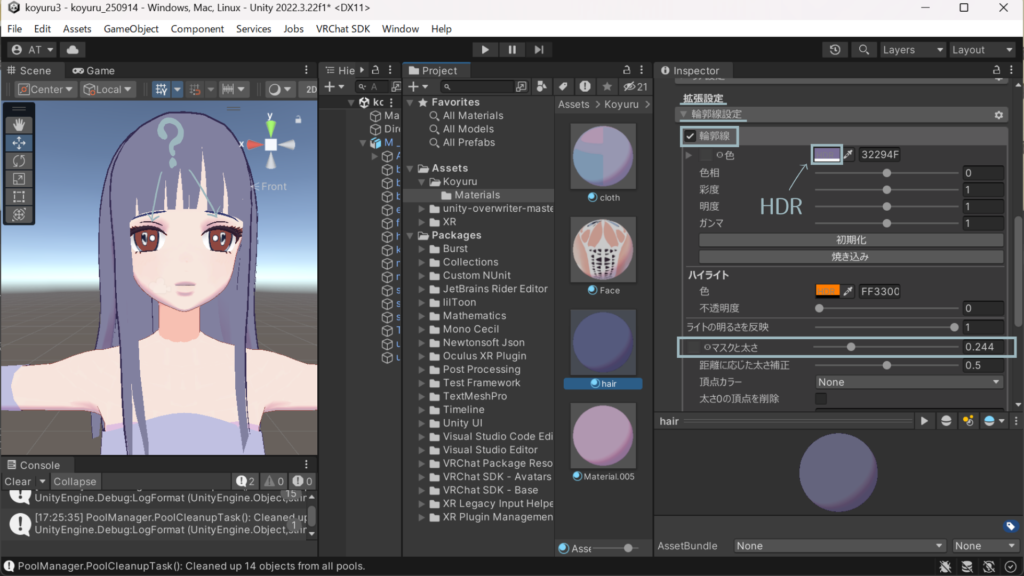Open the 頂点カラー dropdown set to None
Screen dimensions: 1024x576
coord(908,382)
